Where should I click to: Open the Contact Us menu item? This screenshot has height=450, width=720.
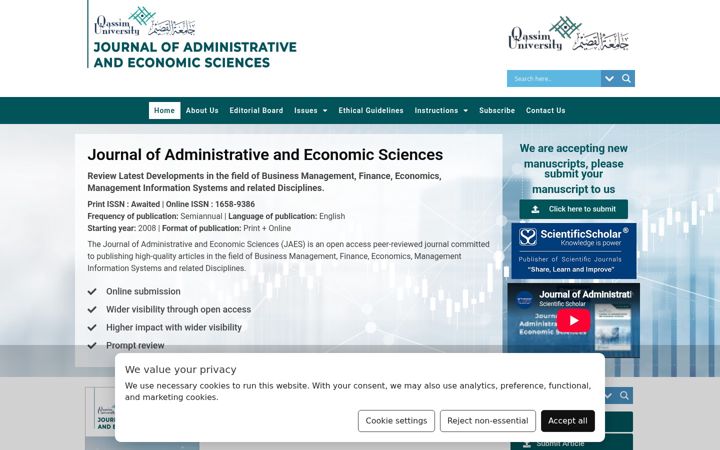click(546, 111)
